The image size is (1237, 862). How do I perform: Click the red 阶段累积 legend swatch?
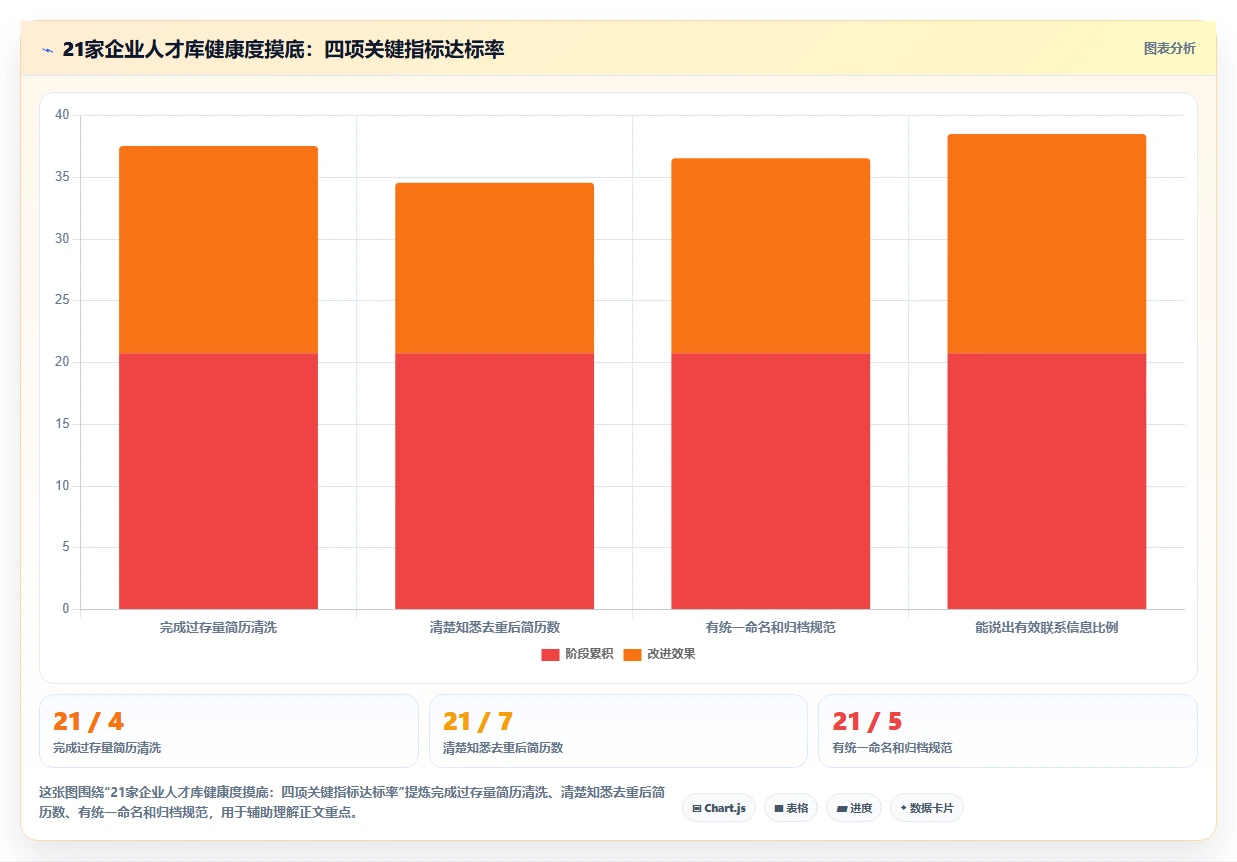[x=550, y=654]
